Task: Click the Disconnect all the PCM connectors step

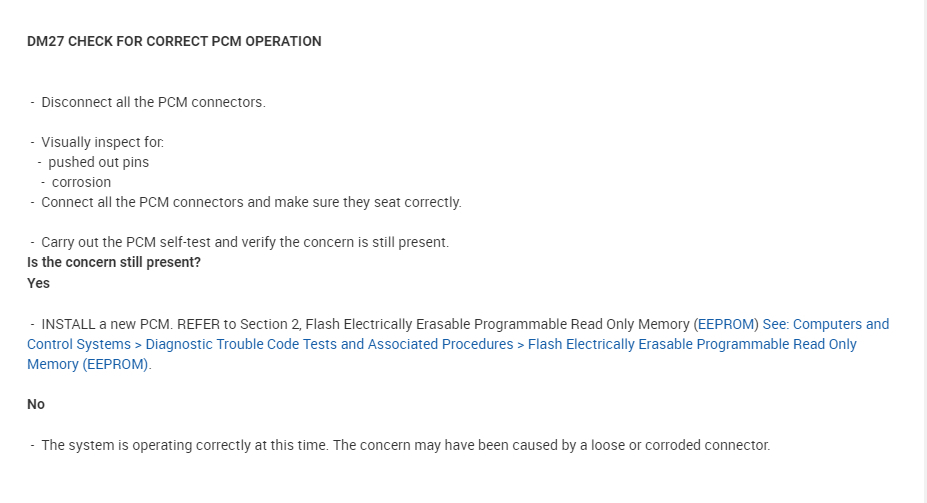Action: point(153,102)
